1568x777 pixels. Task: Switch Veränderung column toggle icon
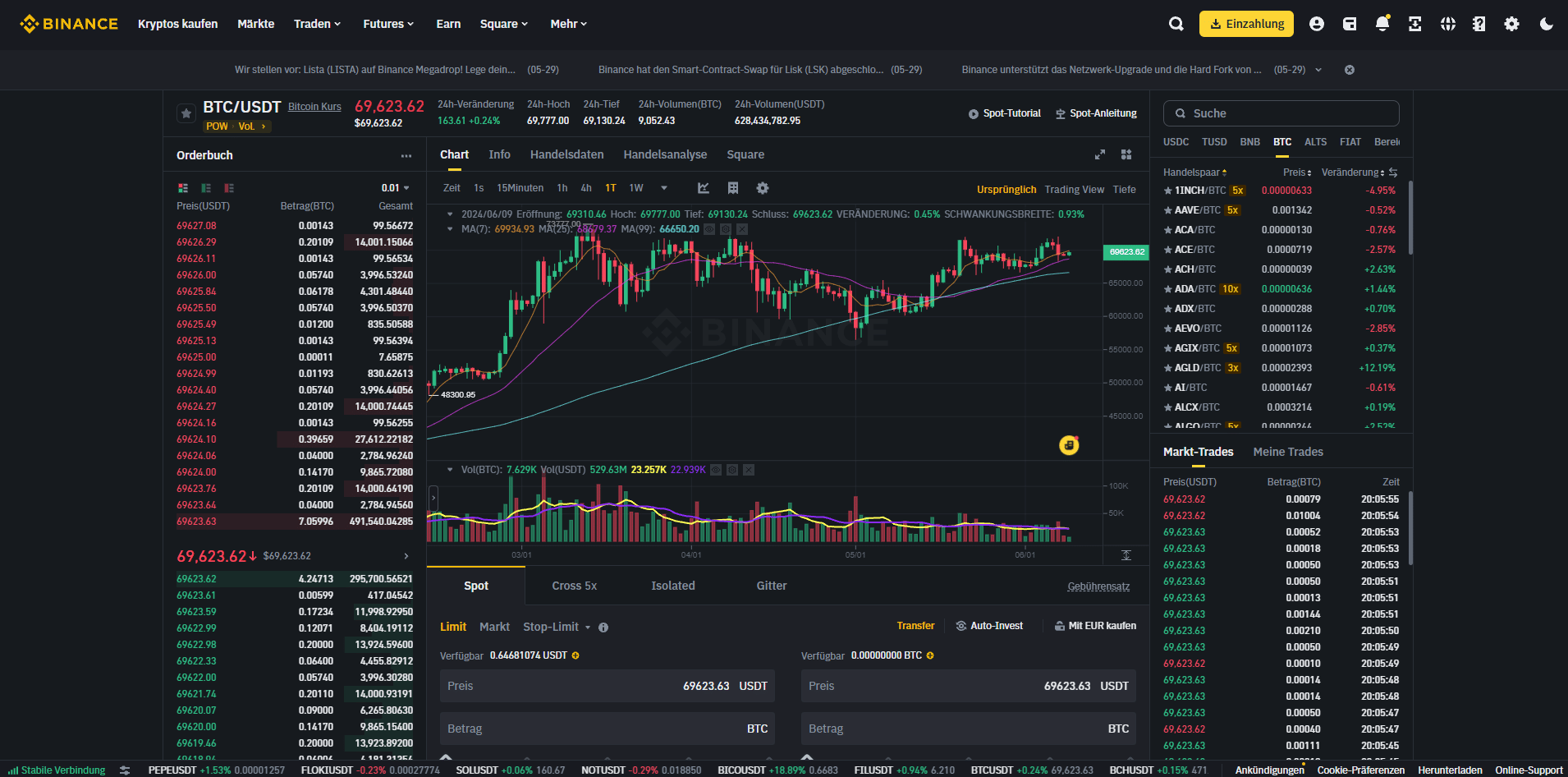[1393, 172]
